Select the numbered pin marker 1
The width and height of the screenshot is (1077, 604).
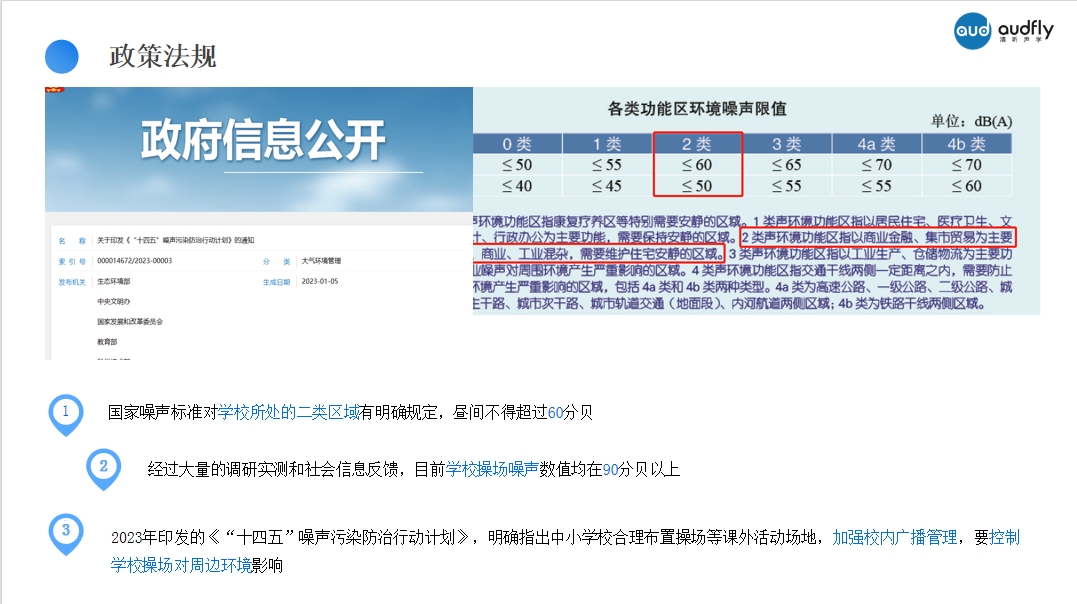pos(66,414)
